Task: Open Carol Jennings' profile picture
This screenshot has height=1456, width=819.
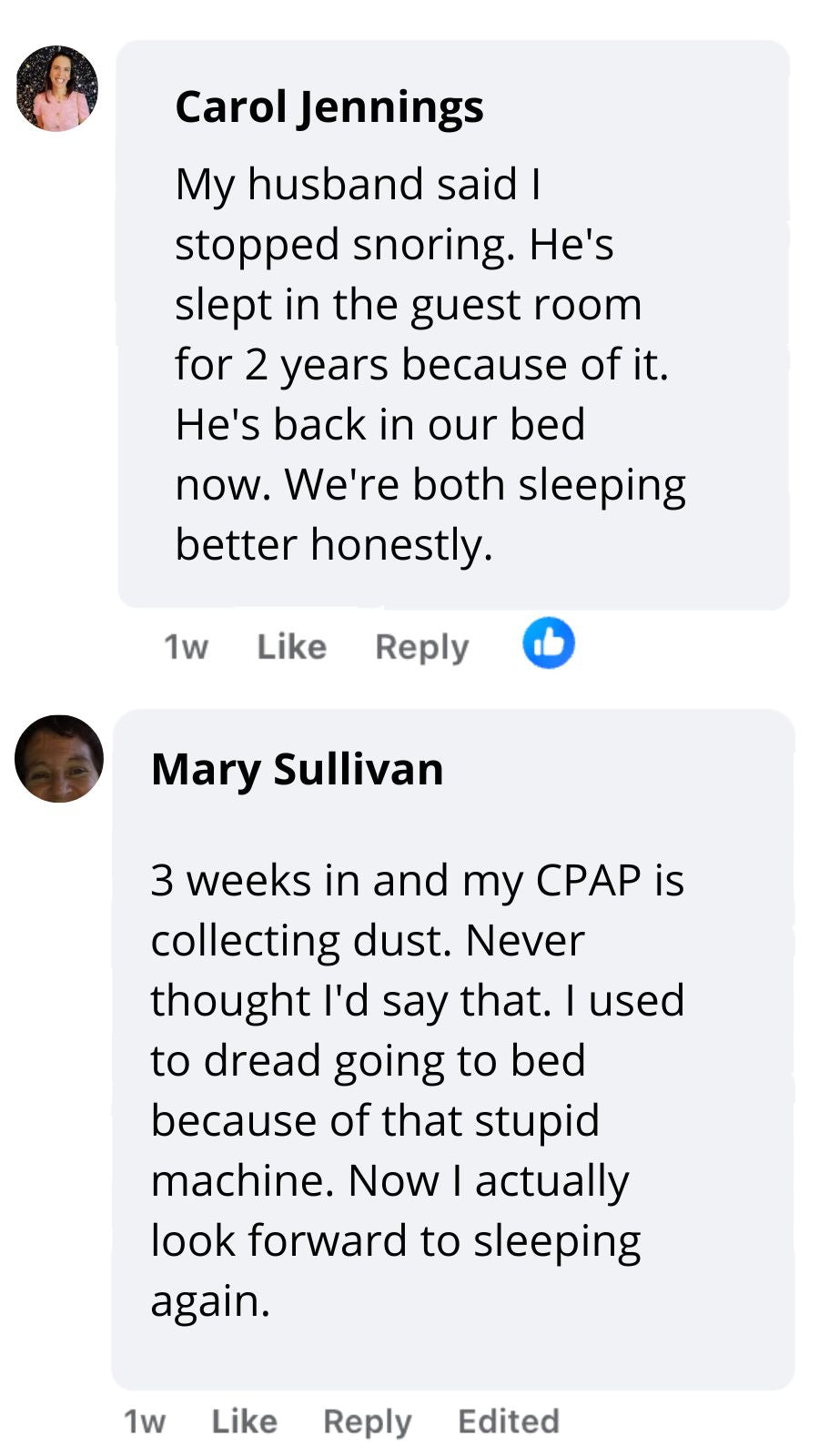Action: coord(56,88)
